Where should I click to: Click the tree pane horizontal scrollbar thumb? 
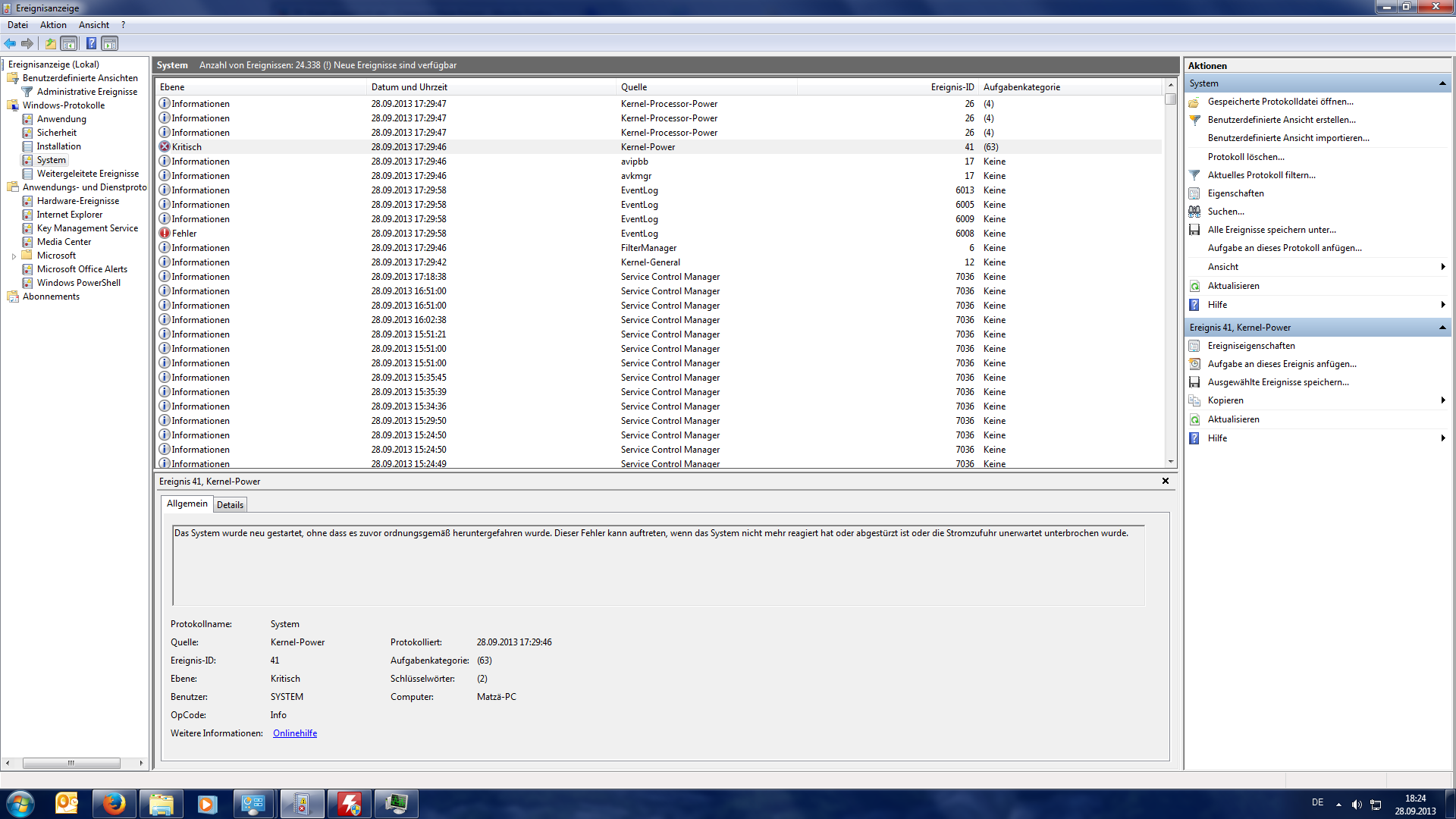point(71,763)
